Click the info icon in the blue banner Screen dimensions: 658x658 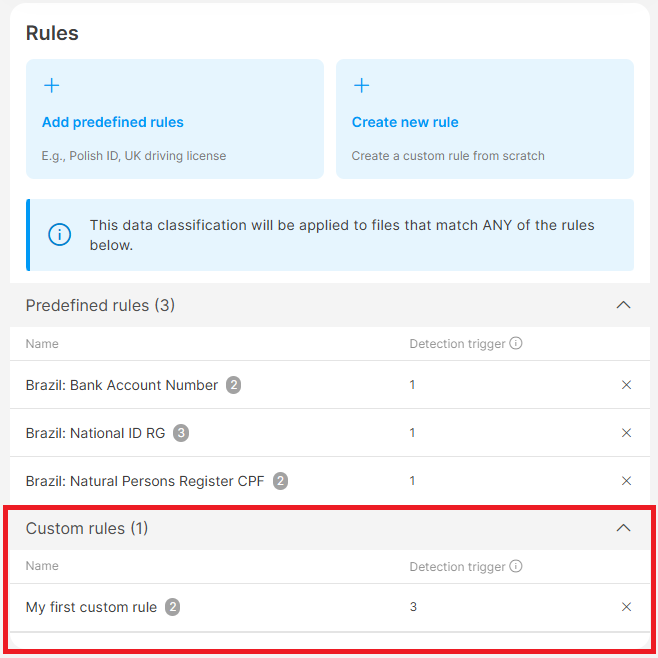[60, 235]
